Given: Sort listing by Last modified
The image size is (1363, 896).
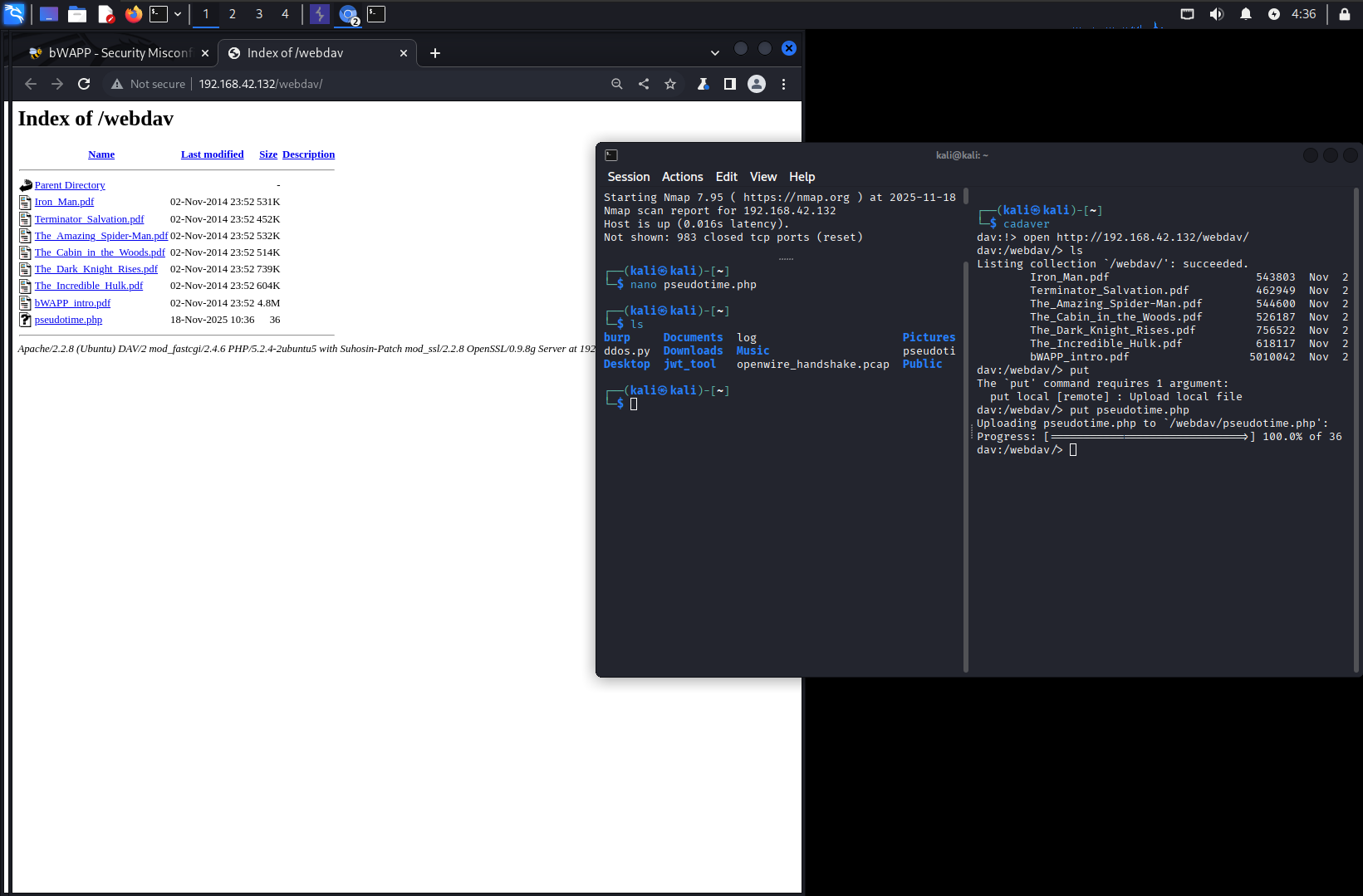Looking at the screenshot, I should 212,154.
